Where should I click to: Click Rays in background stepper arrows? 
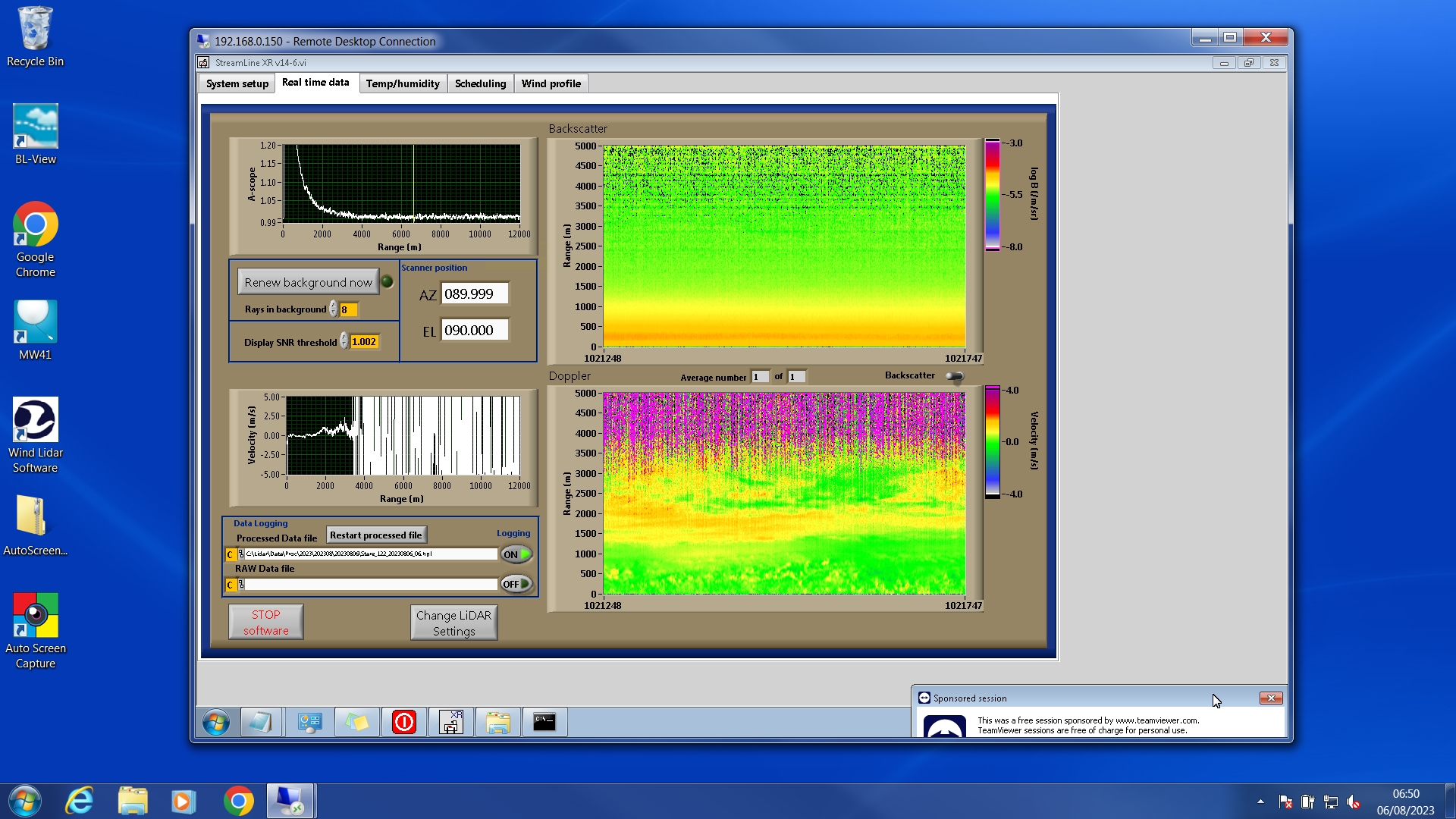[x=334, y=309]
